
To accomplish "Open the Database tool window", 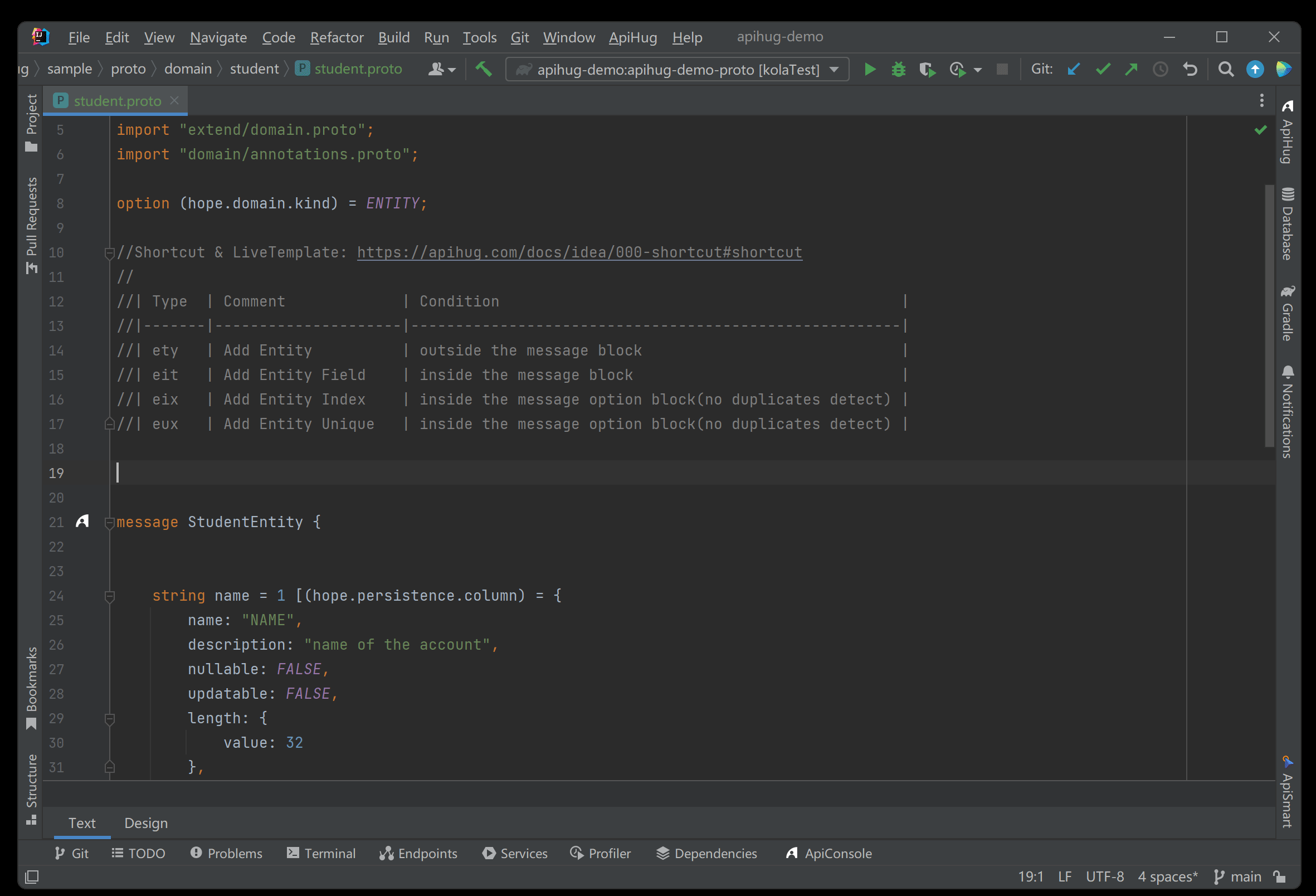I will (x=1288, y=220).
